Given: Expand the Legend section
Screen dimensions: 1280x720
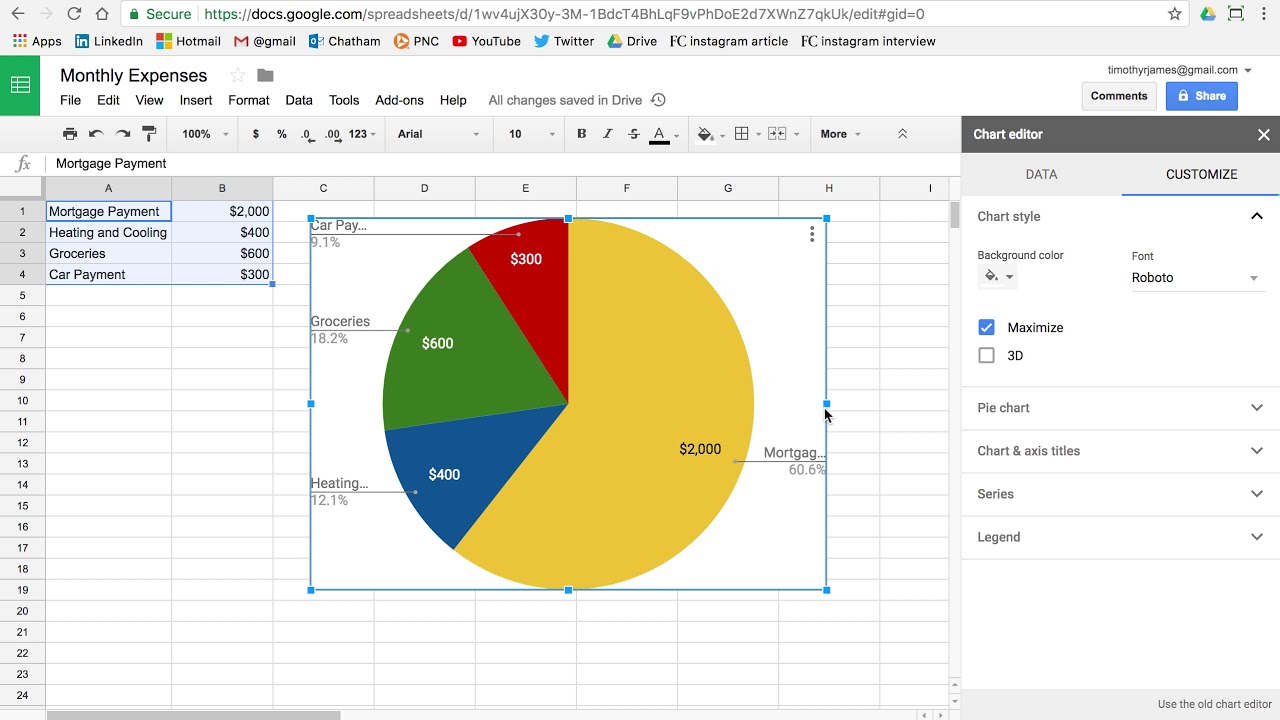Looking at the screenshot, I should click(x=1120, y=537).
